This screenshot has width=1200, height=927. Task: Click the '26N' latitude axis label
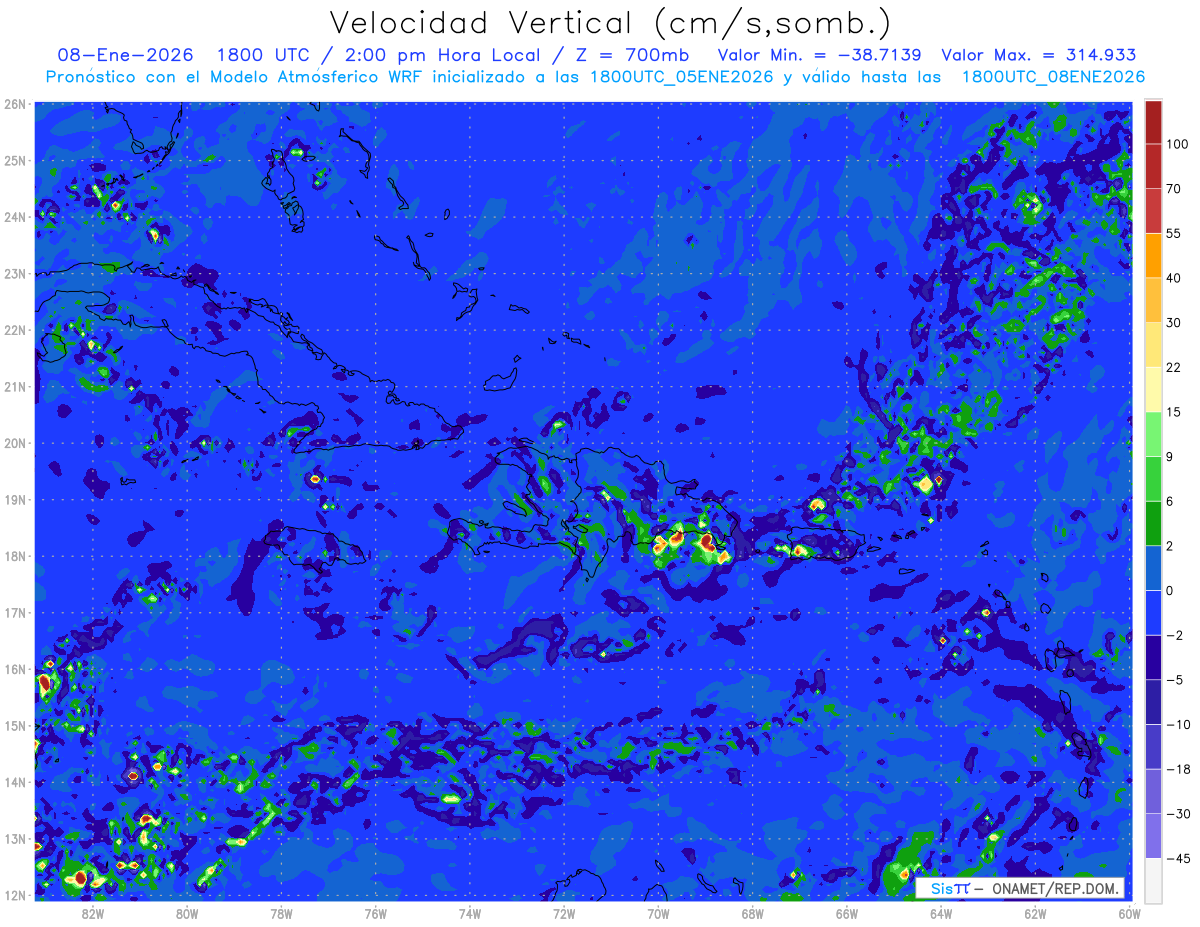(14, 103)
